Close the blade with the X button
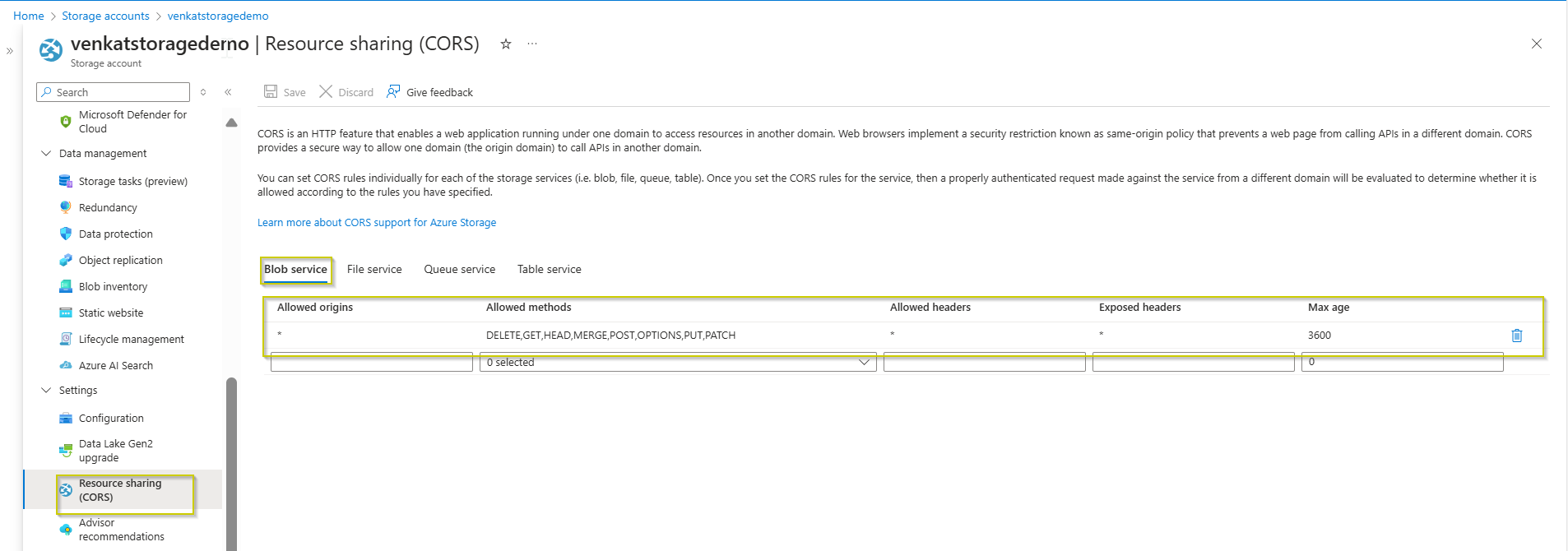Screen dimensions: 1568x551 1536,44
